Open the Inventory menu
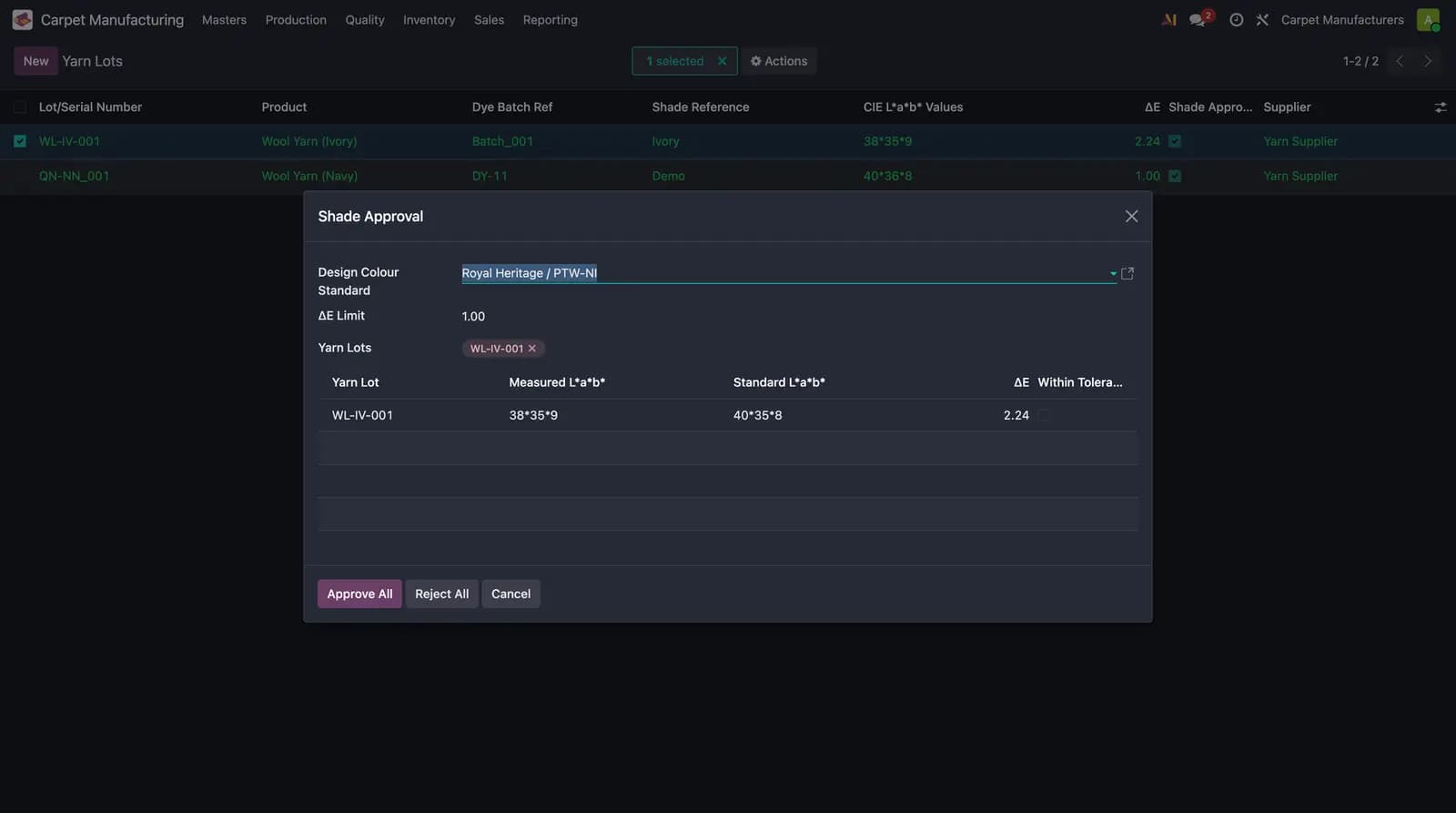 [x=430, y=19]
